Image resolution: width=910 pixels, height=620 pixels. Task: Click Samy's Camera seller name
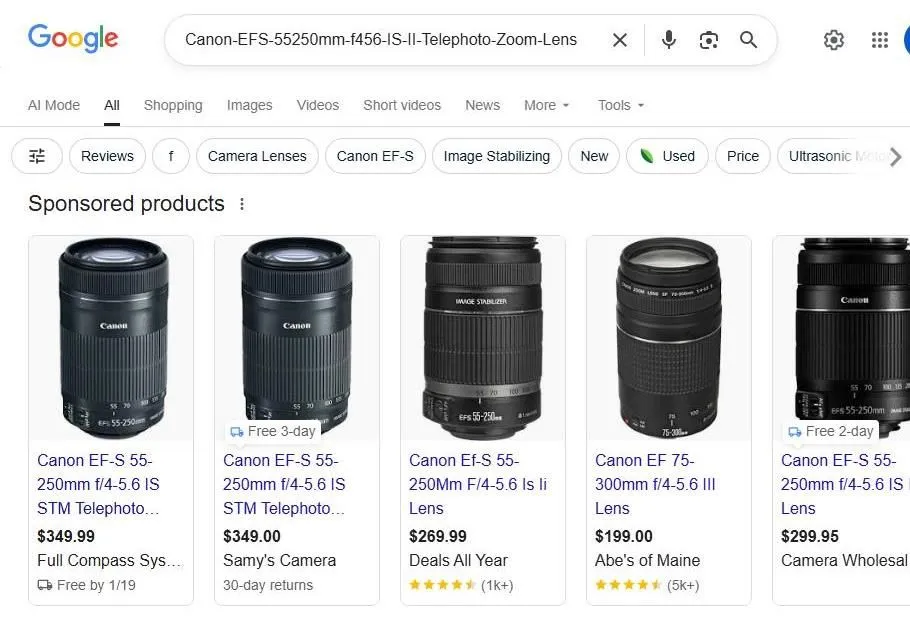pyautogui.click(x=279, y=560)
